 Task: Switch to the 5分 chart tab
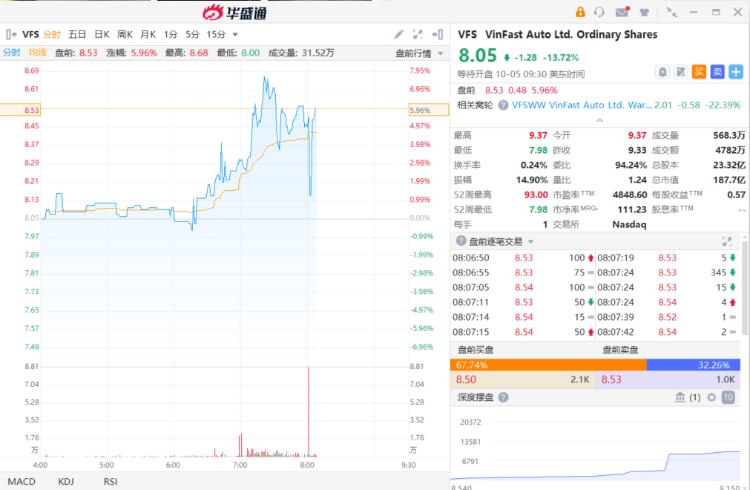click(192, 34)
